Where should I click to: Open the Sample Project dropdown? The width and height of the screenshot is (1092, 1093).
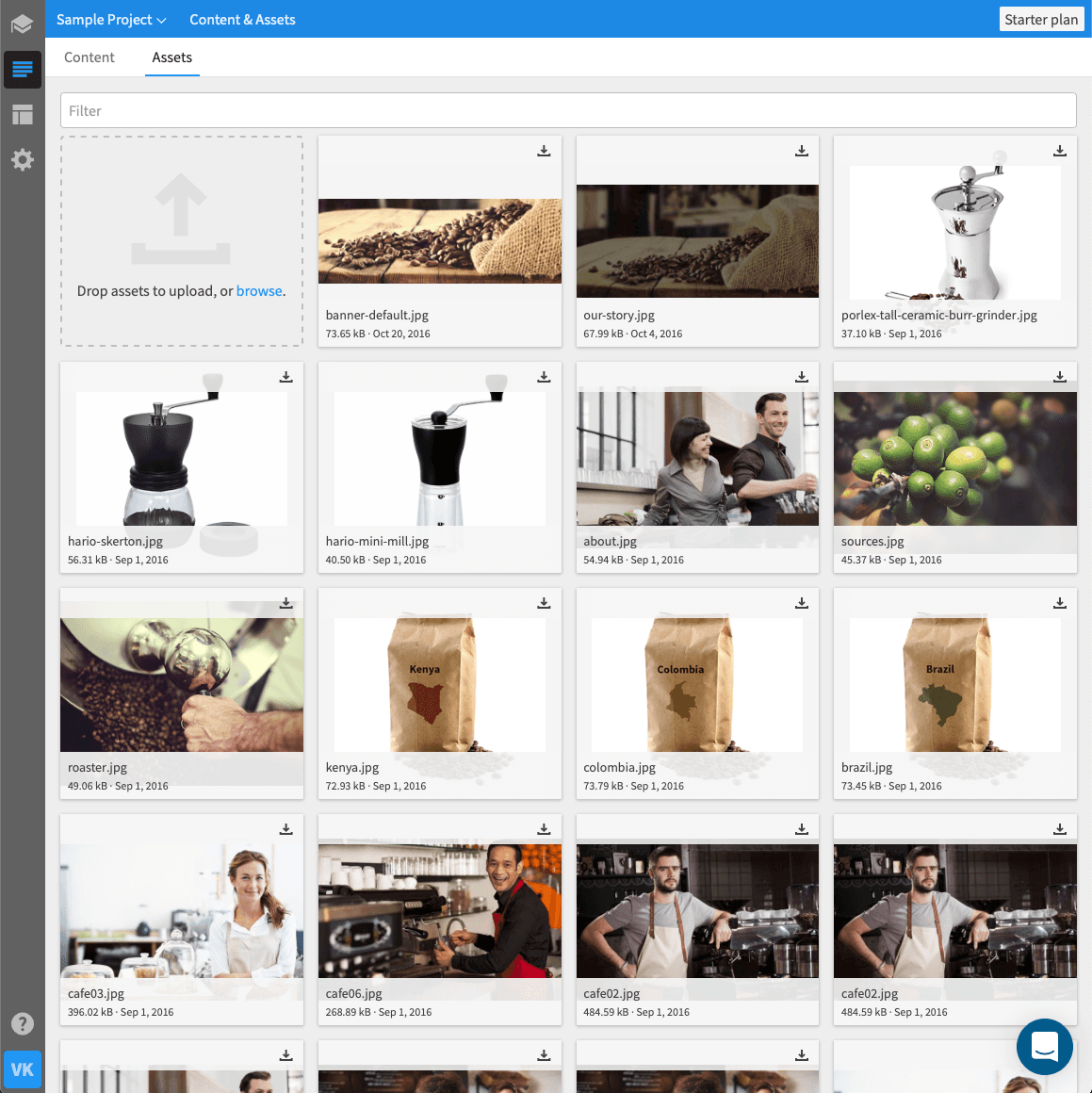[110, 19]
